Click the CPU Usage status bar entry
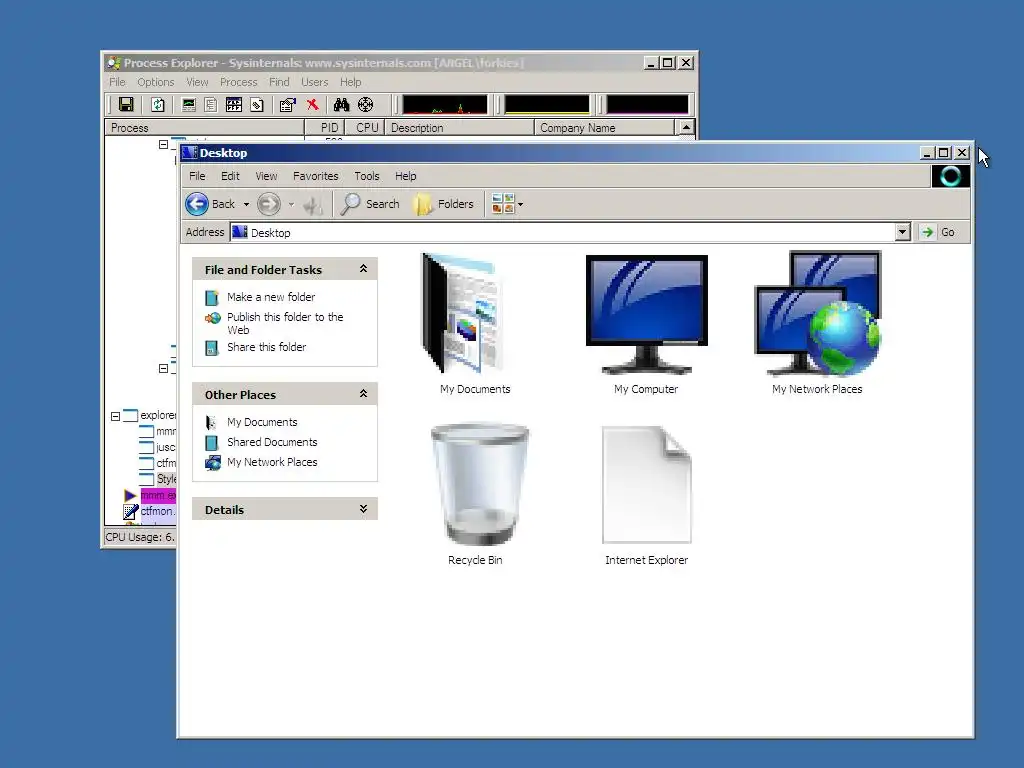1024x768 pixels. point(140,537)
